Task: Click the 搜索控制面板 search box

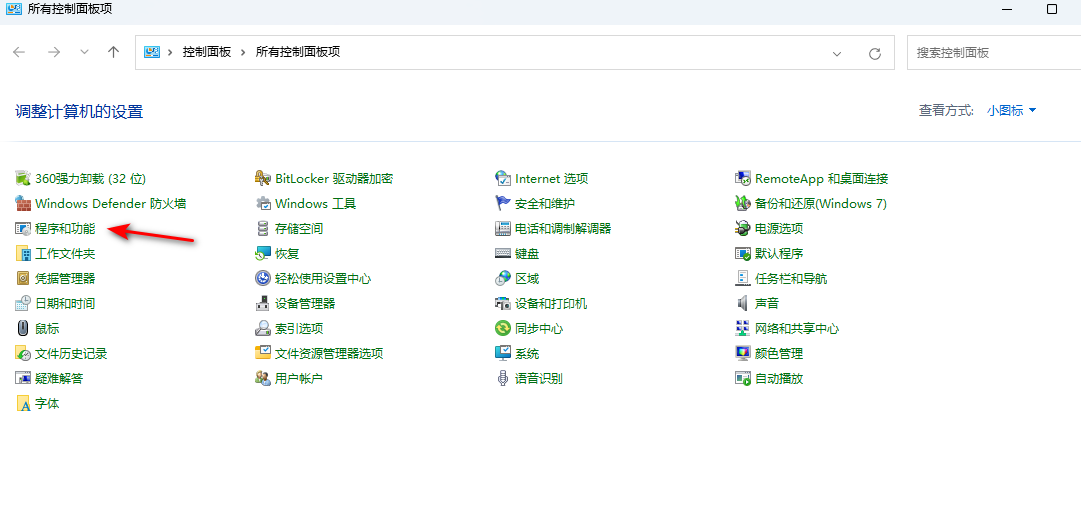Action: 993,52
